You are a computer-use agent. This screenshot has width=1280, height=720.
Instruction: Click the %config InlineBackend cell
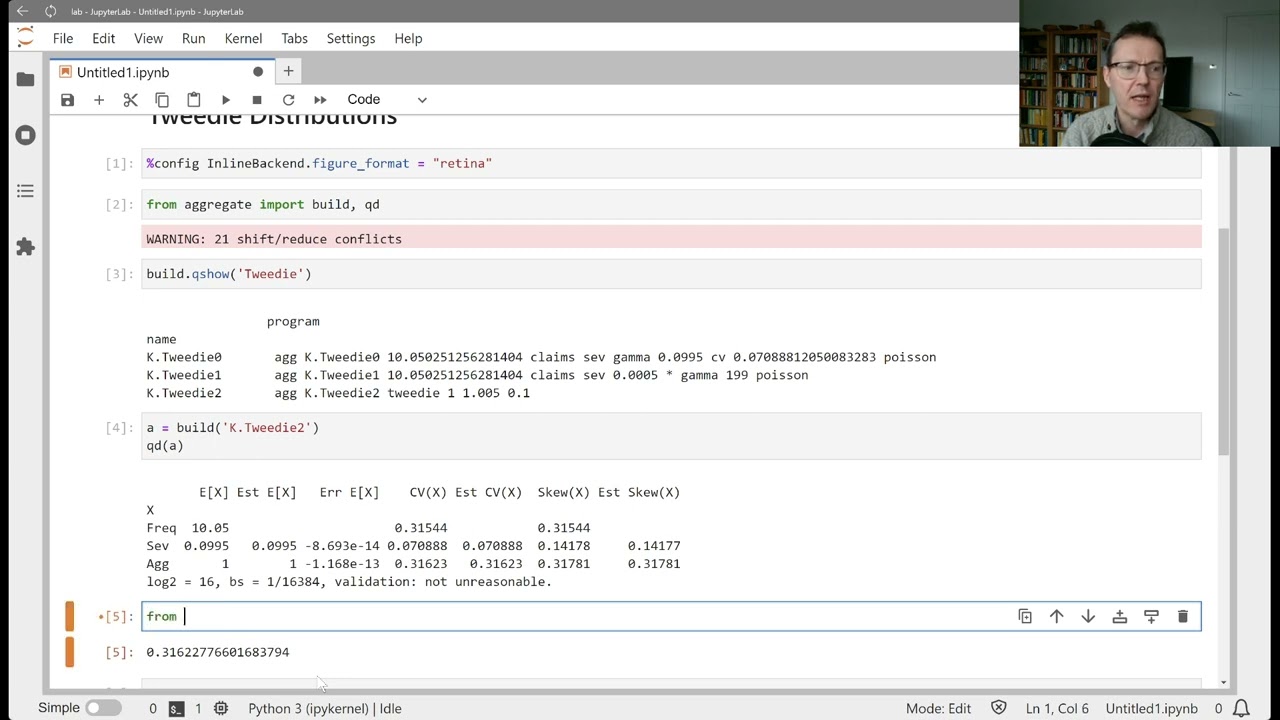[671, 163]
